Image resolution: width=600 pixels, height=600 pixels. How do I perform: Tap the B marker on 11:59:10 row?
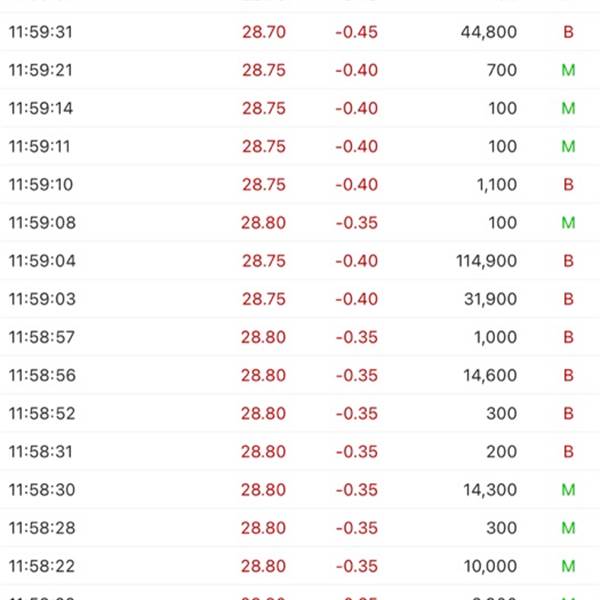(x=568, y=185)
